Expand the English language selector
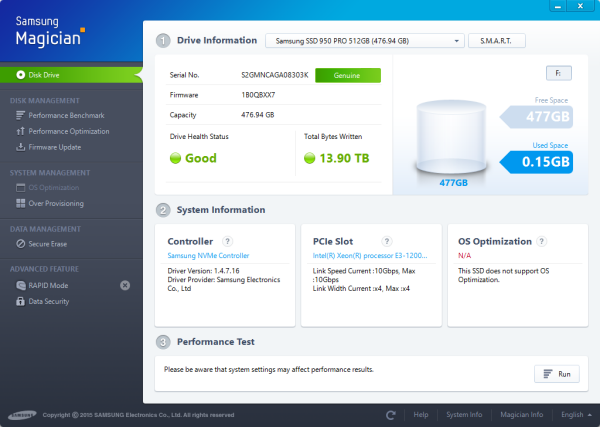600x427 pixels. [x=575, y=414]
